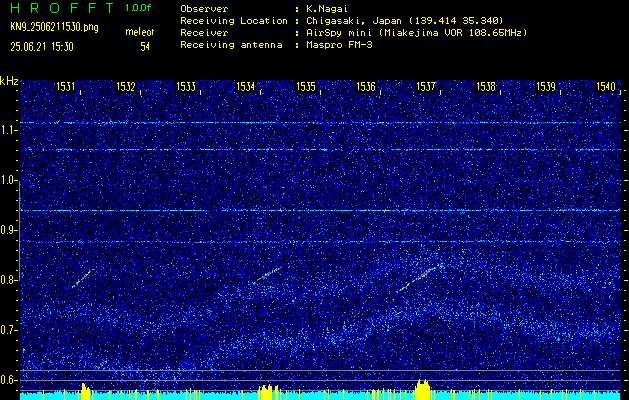Click the Observer field label
This screenshot has width=629, height=400.
[x=204, y=8]
